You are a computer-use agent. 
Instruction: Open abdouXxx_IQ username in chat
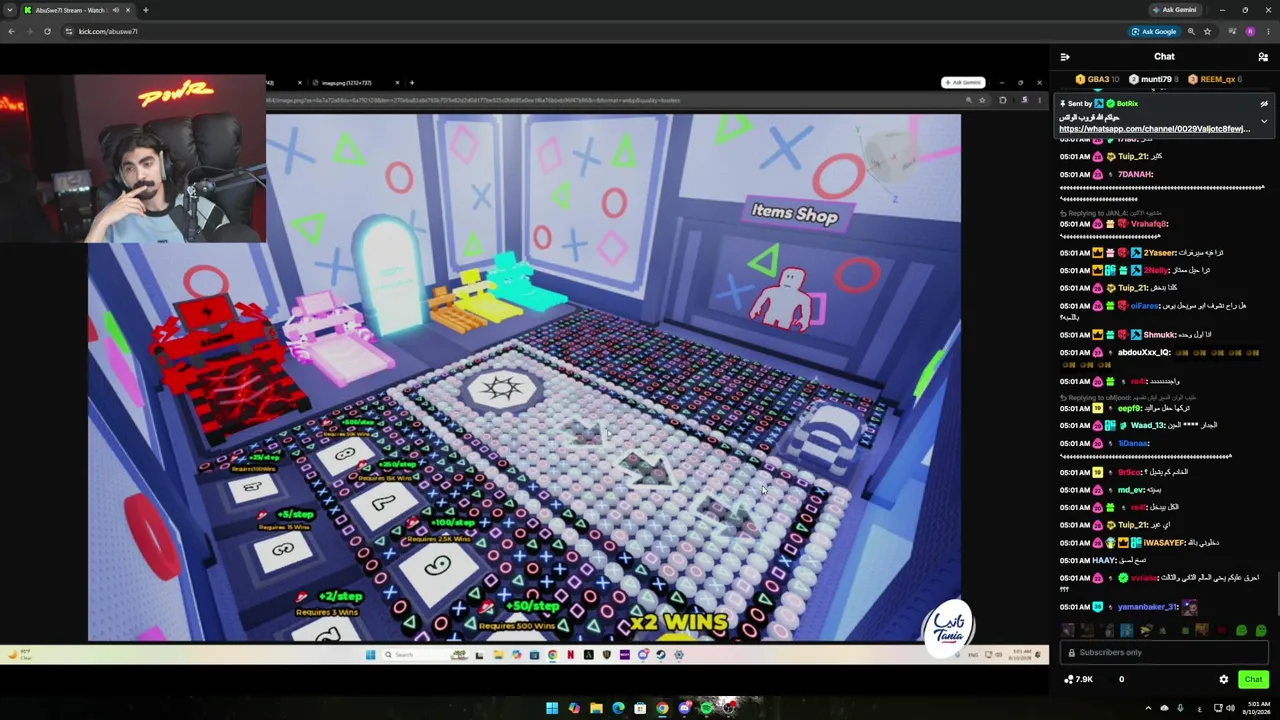tap(1142, 353)
